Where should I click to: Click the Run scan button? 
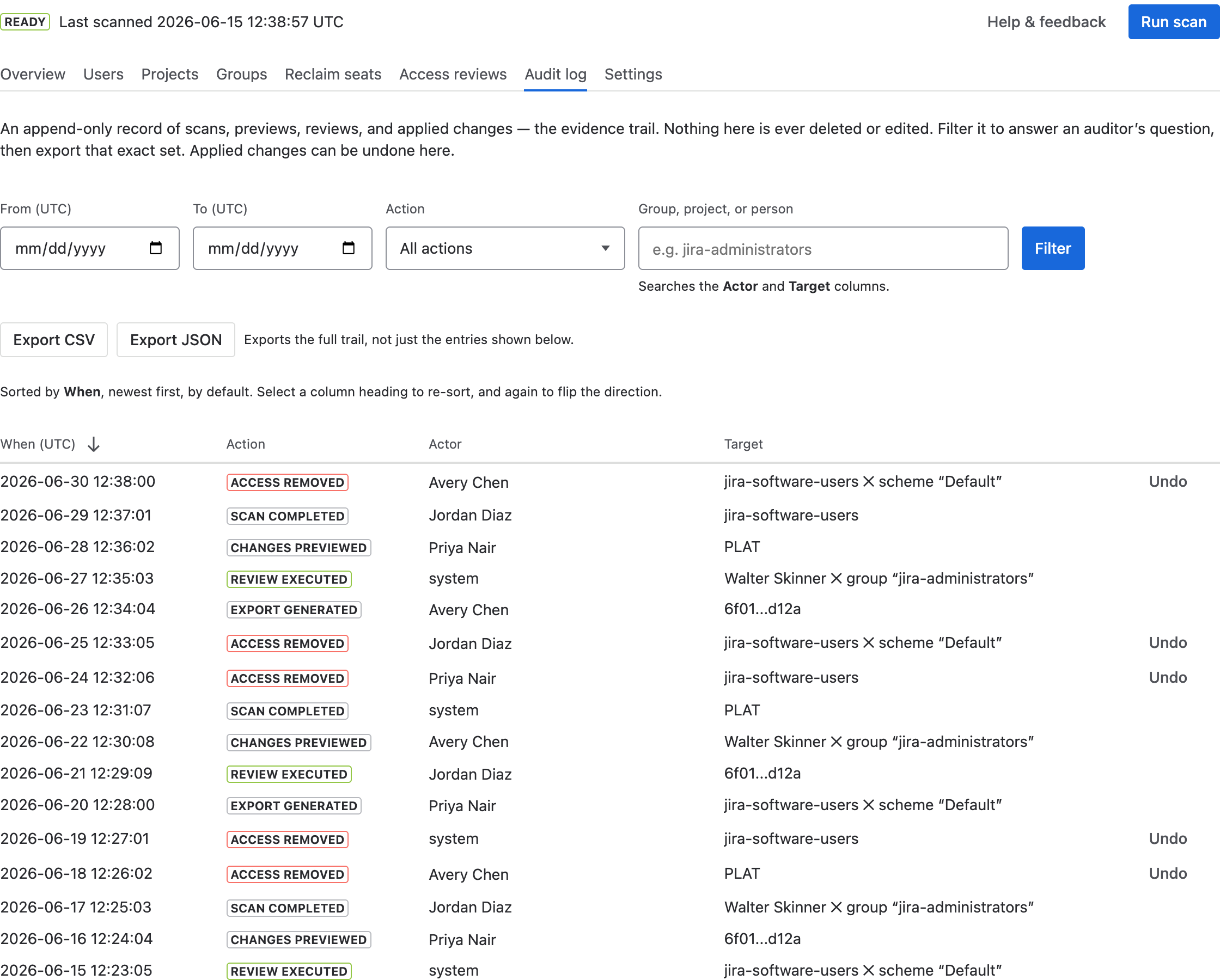[x=1174, y=22]
